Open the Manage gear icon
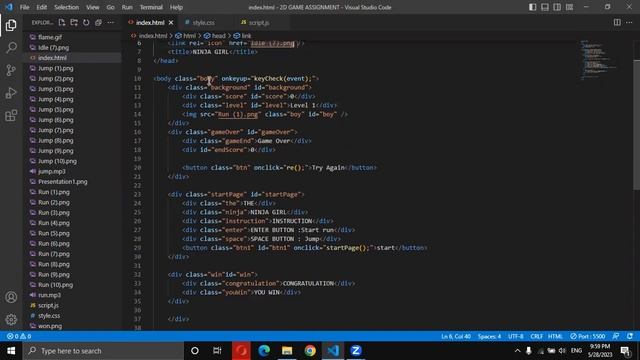 point(11,319)
